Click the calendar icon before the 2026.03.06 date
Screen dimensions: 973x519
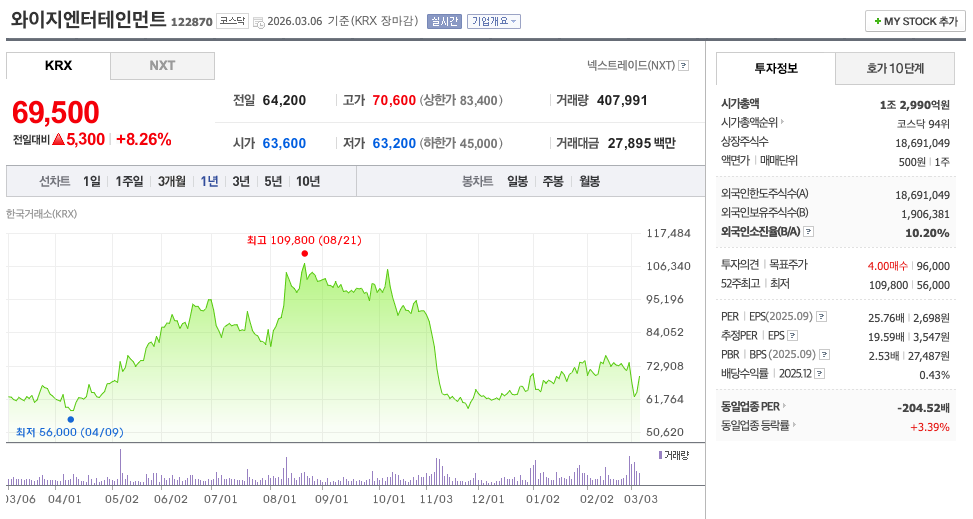click(258, 22)
